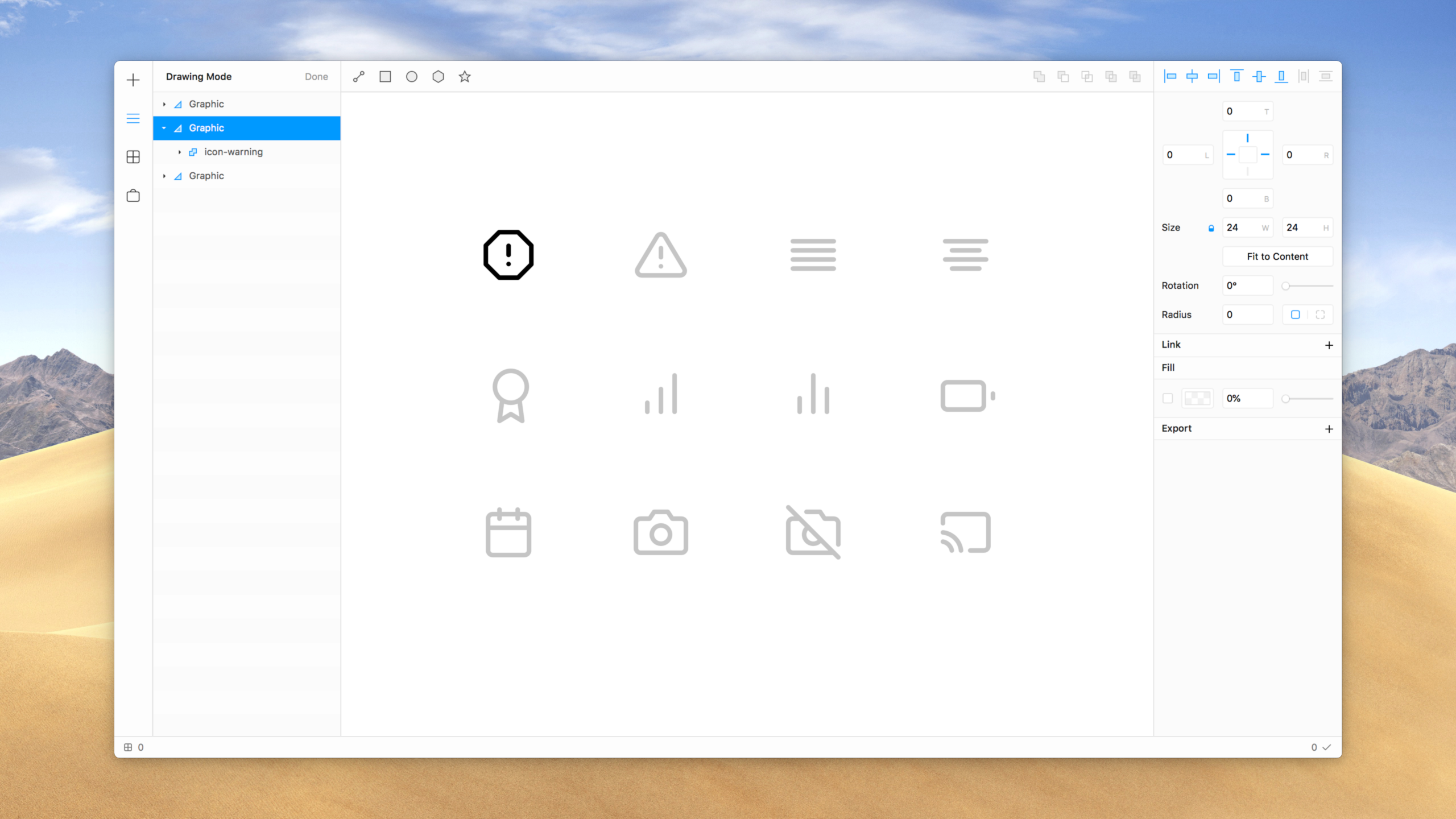The image size is (1456, 819).
Task: Select the Rectangle shape tool
Action: (x=385, y=76)
